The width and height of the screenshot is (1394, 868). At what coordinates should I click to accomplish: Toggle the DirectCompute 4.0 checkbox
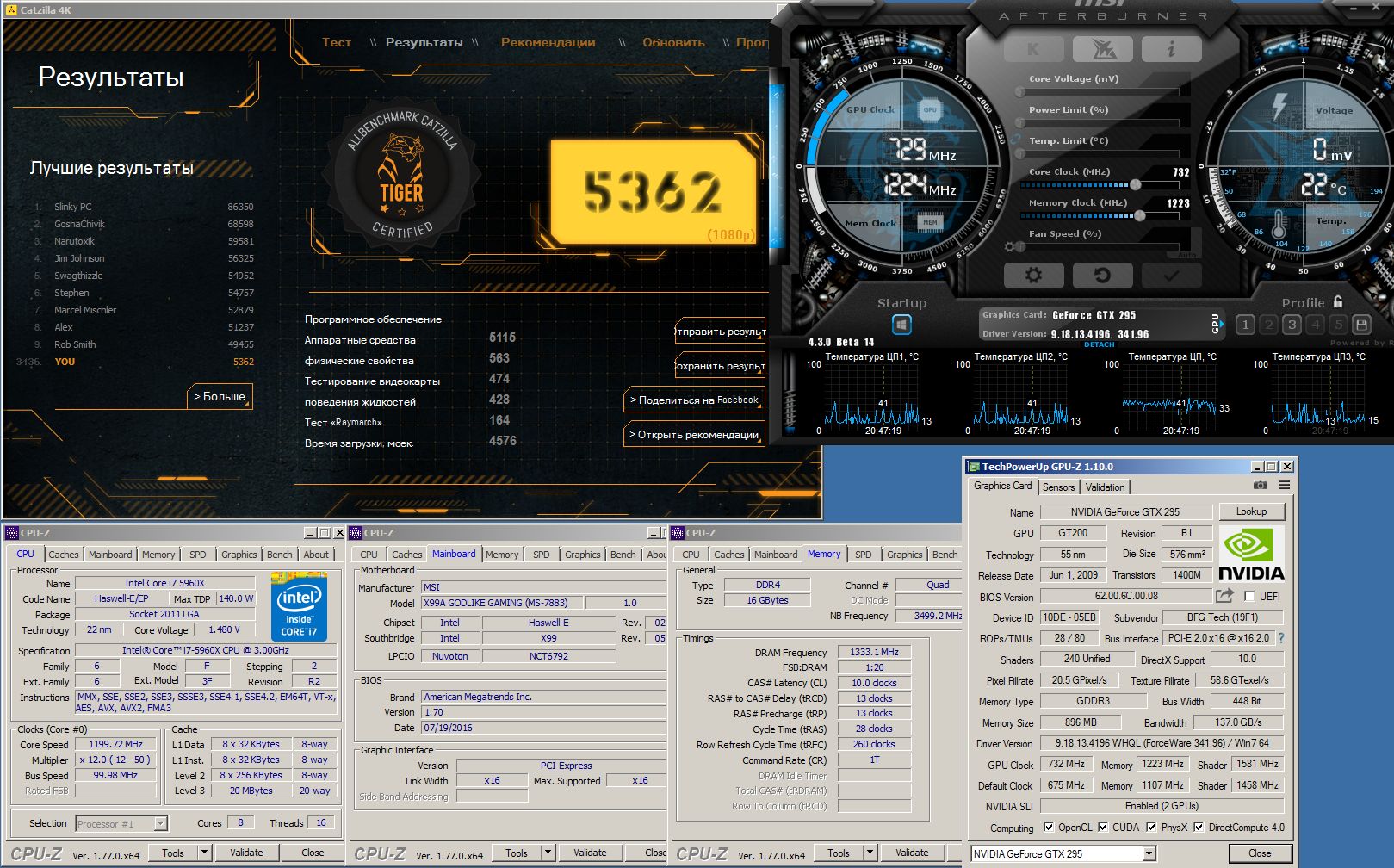pos(1198,827)
